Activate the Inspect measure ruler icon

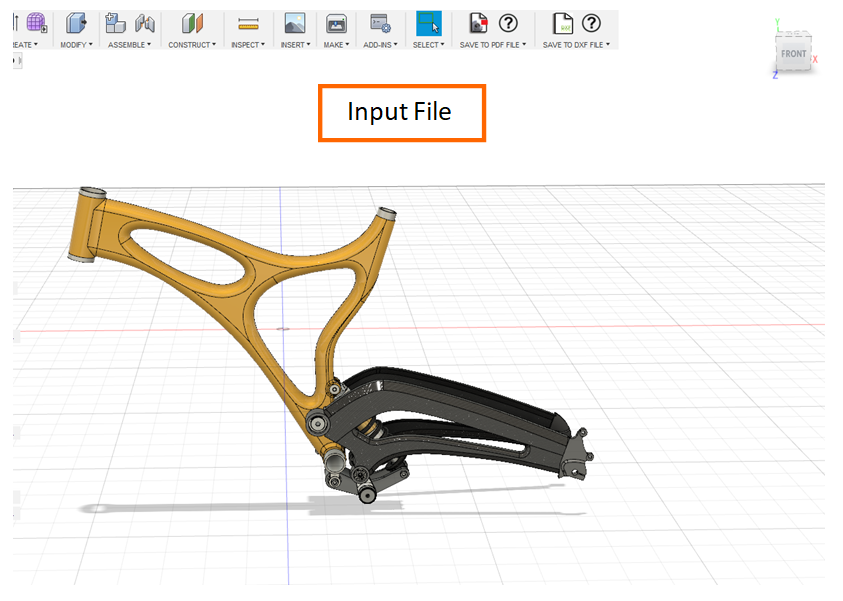(x=248, y=24)
